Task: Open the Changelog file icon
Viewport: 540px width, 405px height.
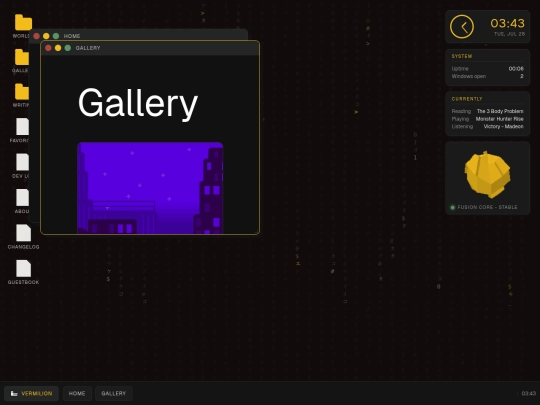Action: coord(23,233)
